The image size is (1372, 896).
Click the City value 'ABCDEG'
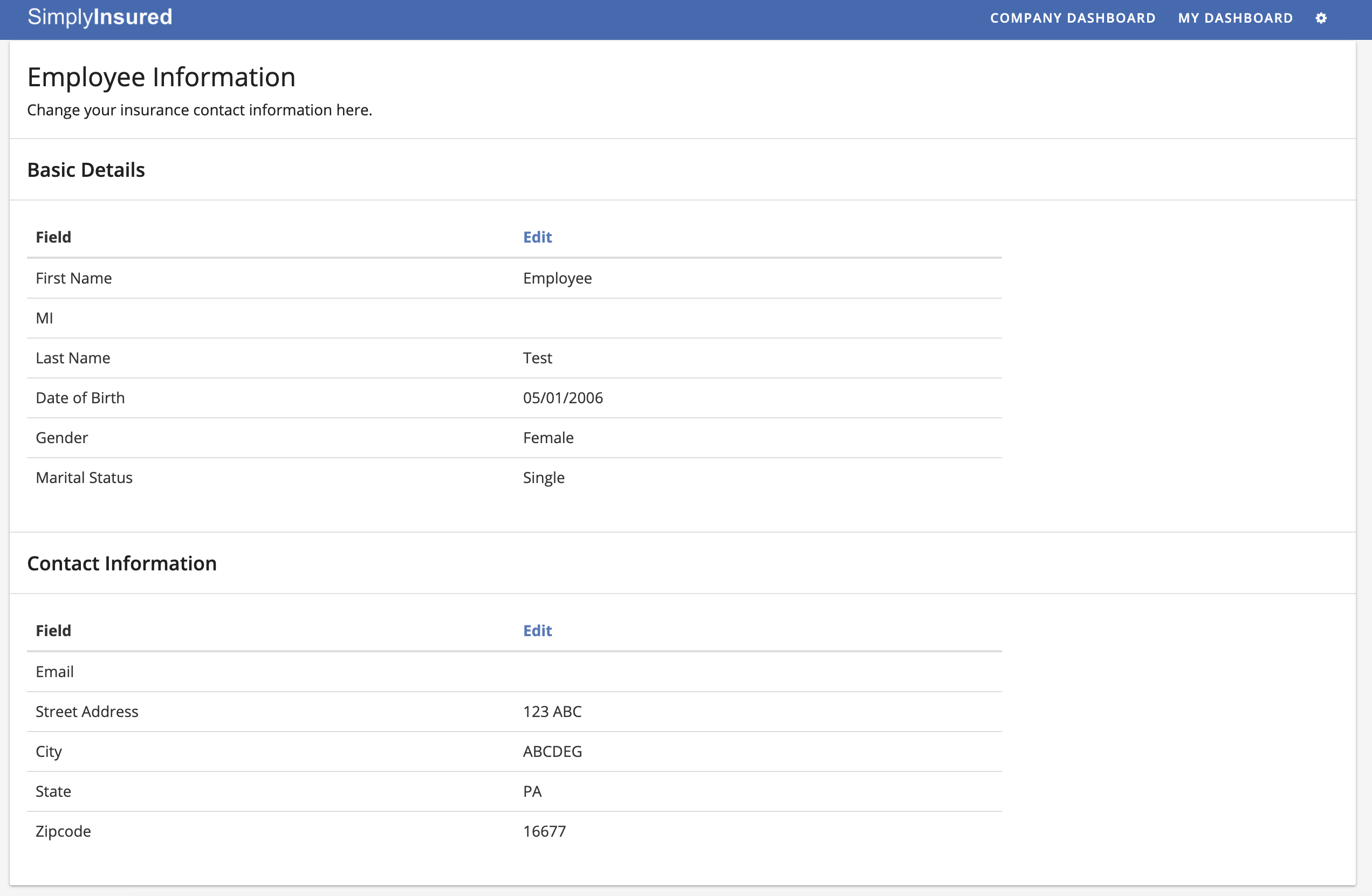coord(552,752)
